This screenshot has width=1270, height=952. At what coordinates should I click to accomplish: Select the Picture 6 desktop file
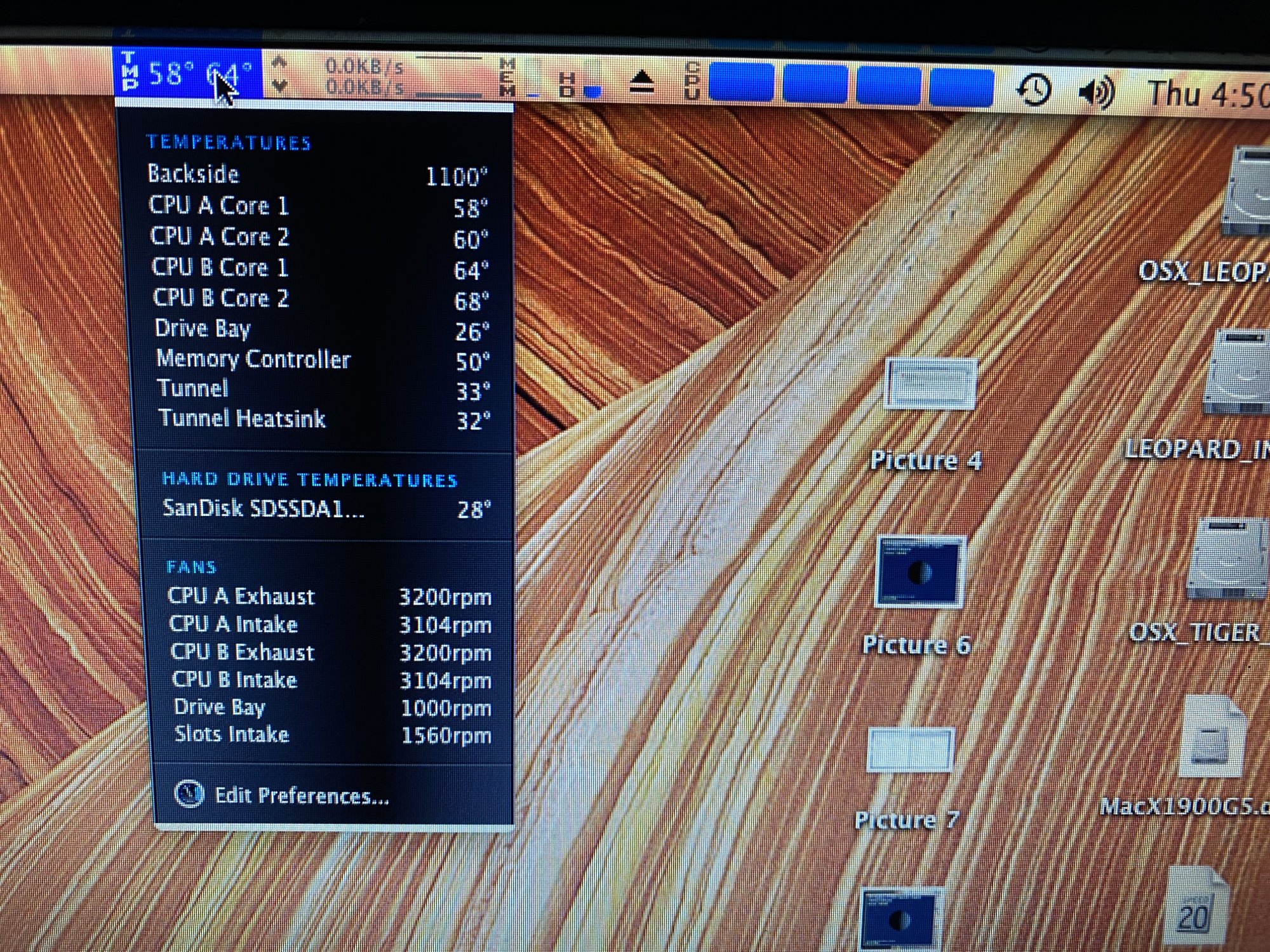click(x=921, y=571)
